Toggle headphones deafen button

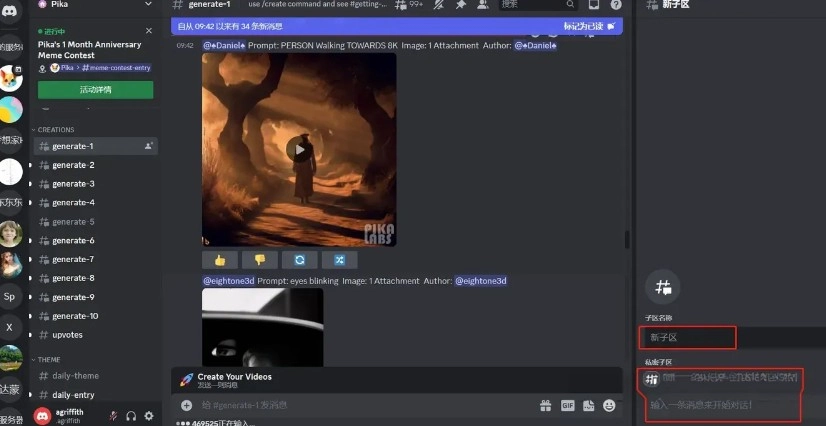click(x=131, y=415)
